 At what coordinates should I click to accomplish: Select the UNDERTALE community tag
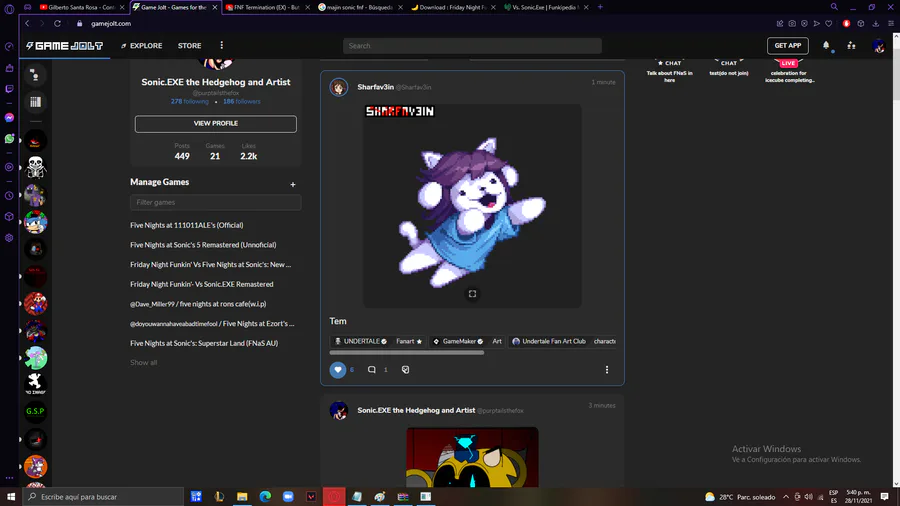pos(360,341)
